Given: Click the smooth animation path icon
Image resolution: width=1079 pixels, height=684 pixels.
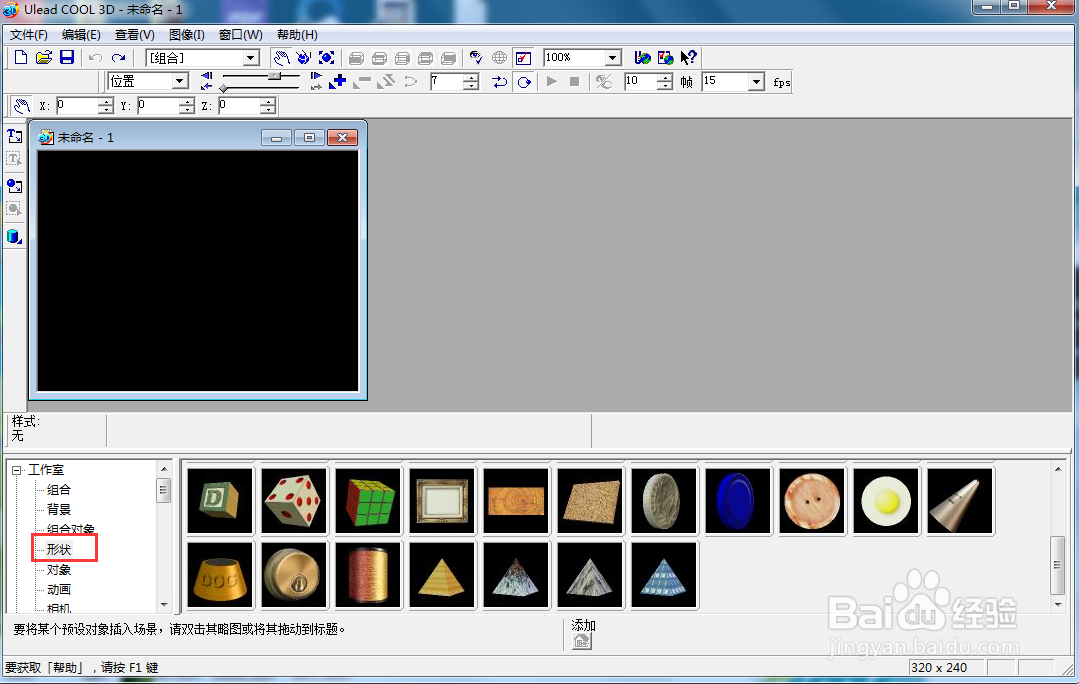Looking at the screenshot, I should [410, 82].
